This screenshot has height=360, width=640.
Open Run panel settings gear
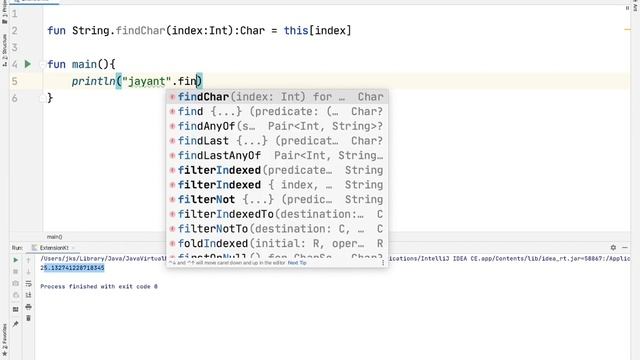613,247
